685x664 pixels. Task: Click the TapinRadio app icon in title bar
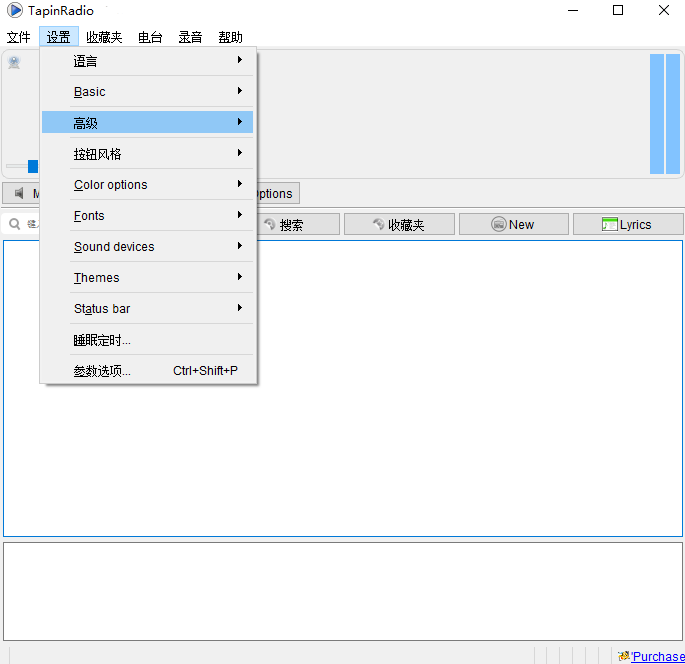[15, 10]
